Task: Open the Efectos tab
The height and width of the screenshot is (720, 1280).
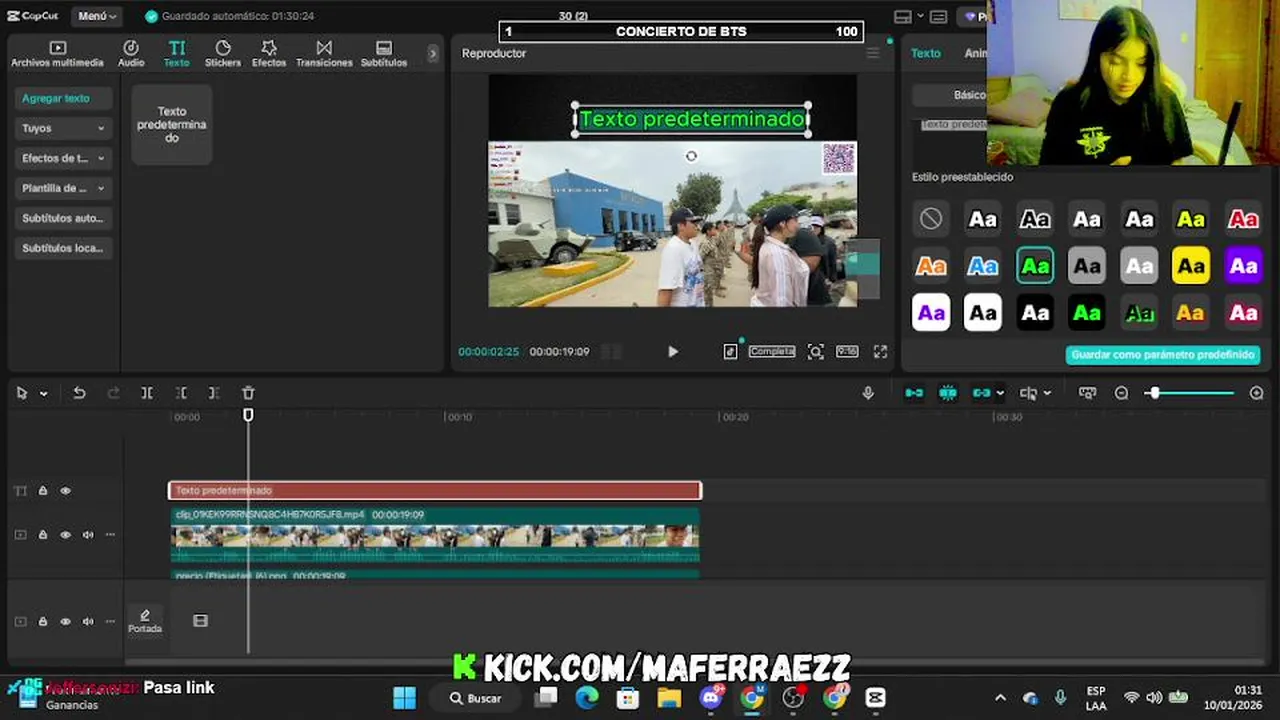Action: 269,54
